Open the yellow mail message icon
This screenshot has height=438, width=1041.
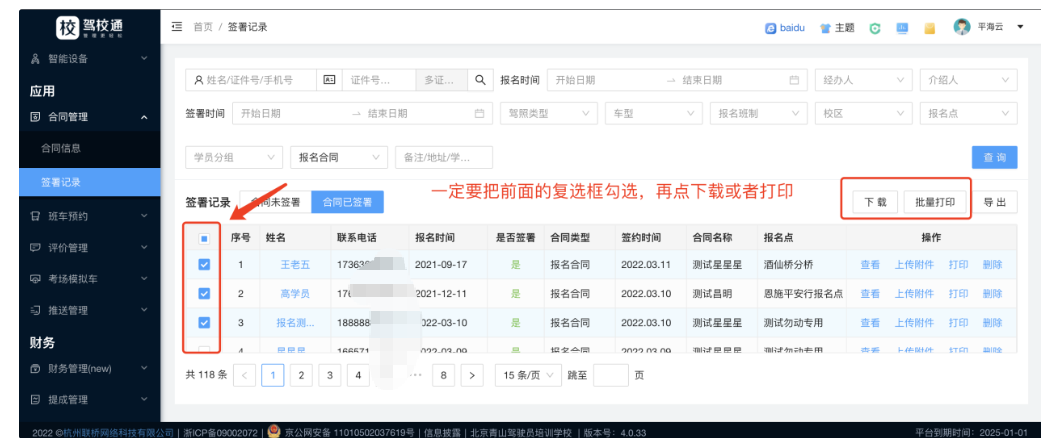coord(929,28)
